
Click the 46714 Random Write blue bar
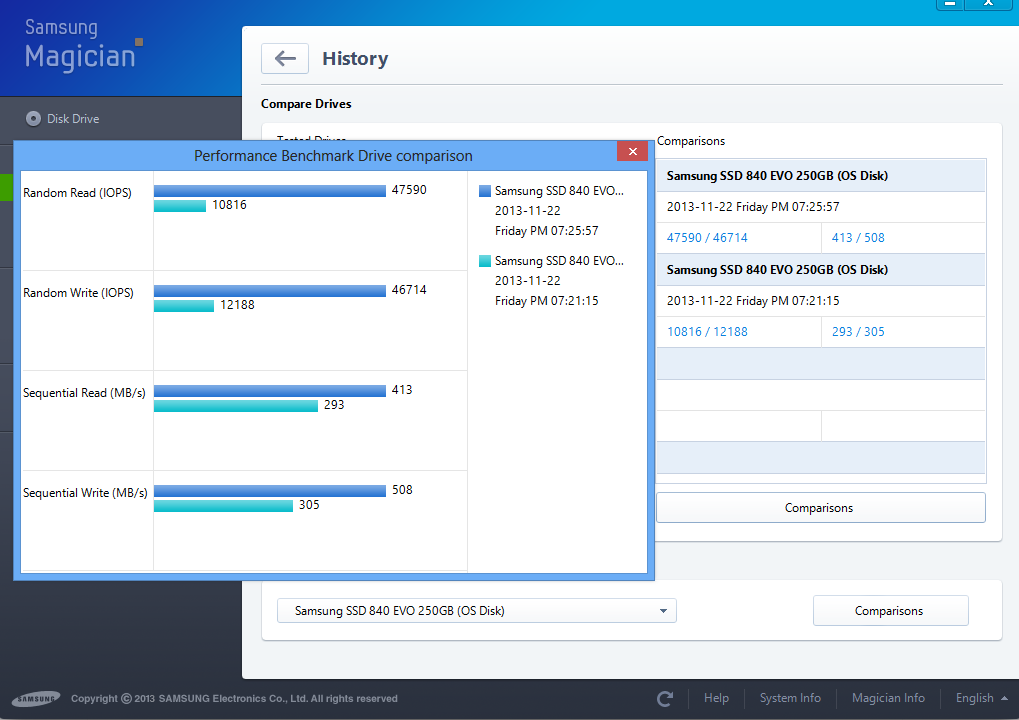coord(270,290)
